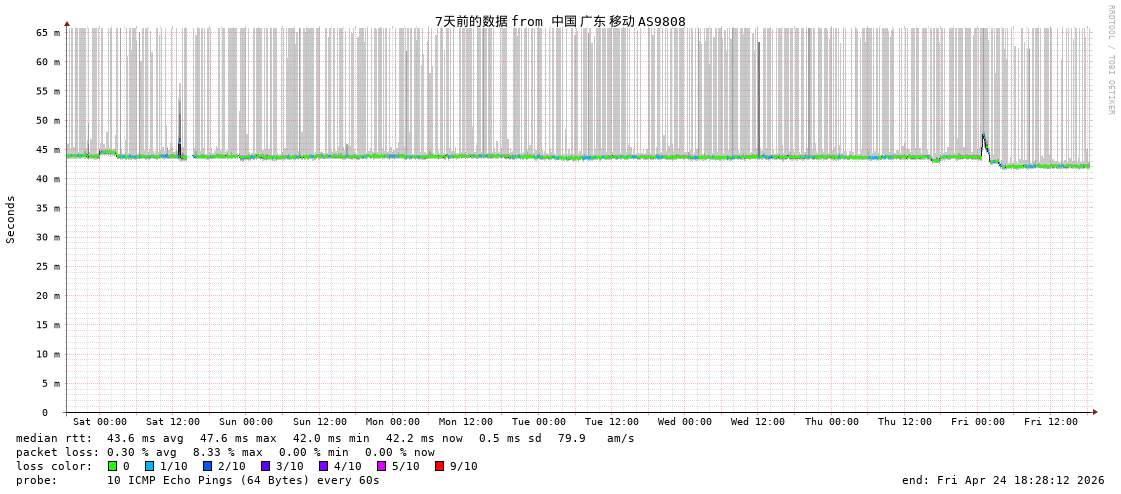Click the graph title mentioning AS9808
This screenshot has width=1121, height=494.
click(560, 21)
